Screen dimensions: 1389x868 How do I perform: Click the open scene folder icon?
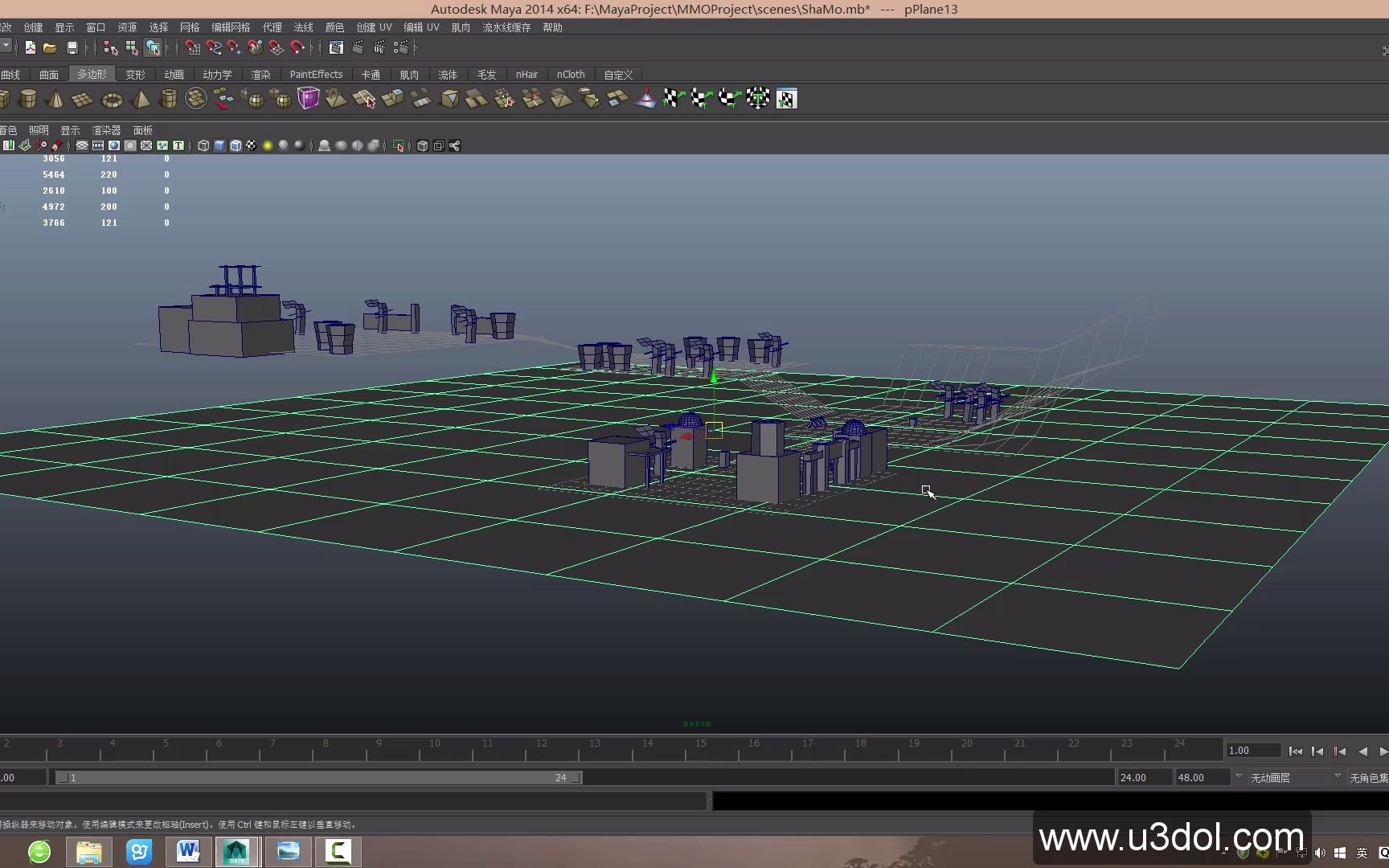click(50, 48)
